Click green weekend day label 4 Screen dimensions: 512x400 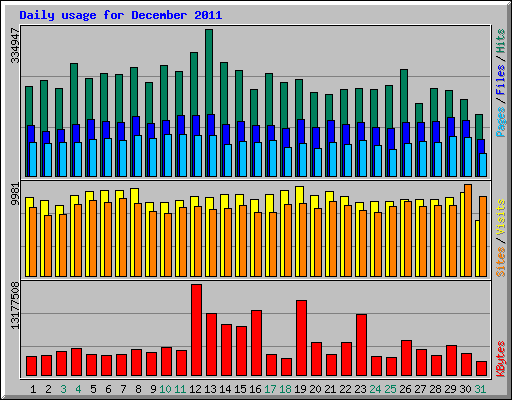coord(78,389)
